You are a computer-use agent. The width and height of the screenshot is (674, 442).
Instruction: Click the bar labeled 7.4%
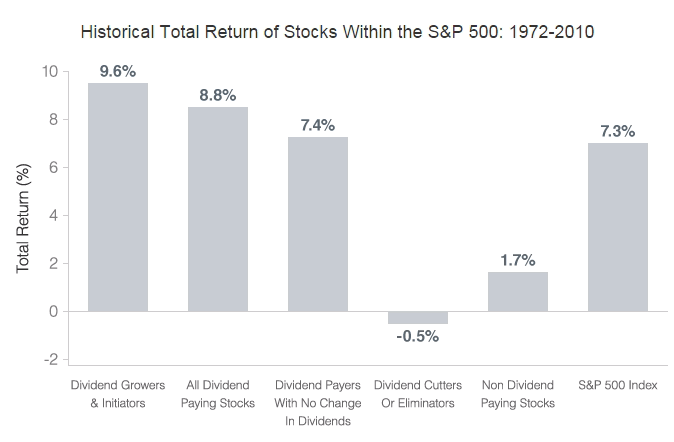point(318,224)
